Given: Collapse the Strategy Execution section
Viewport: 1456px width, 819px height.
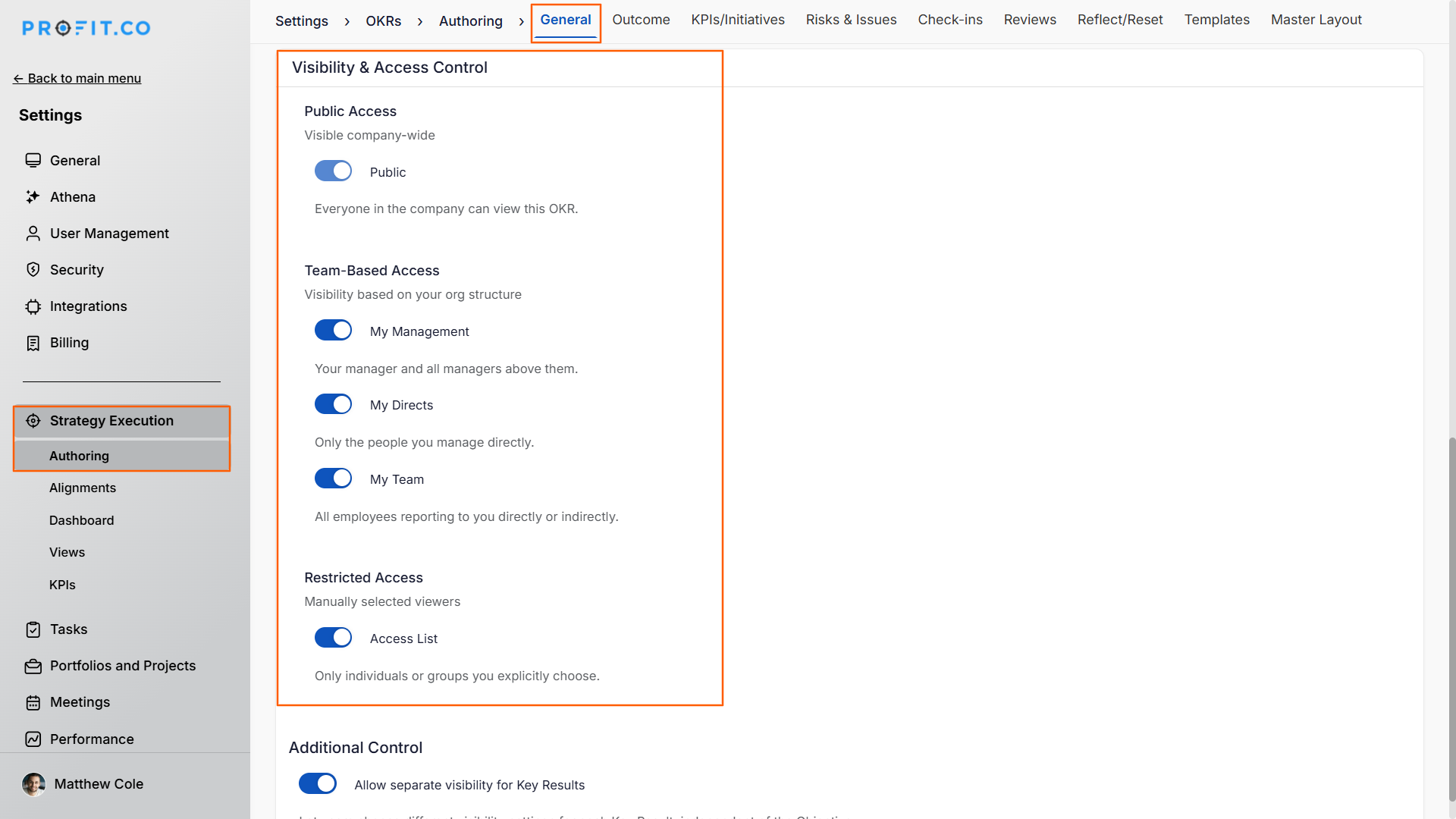Looking at the screenshot, I should (121, 421).
